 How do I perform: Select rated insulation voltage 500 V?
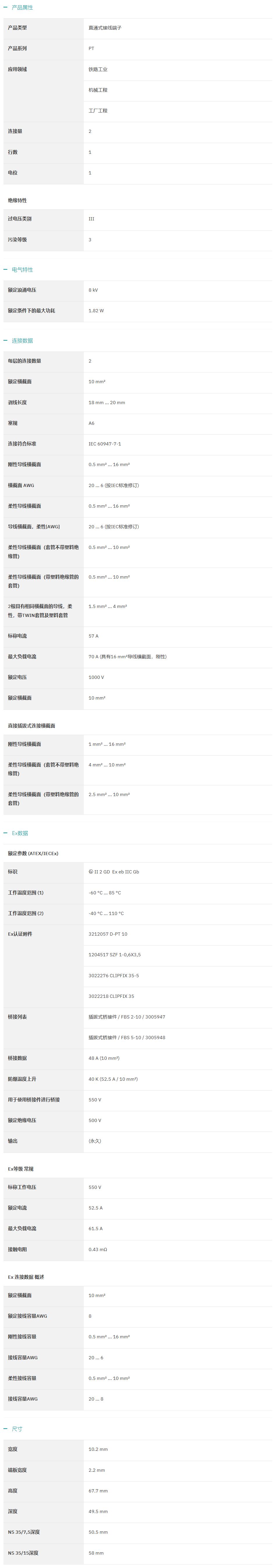95,1121
